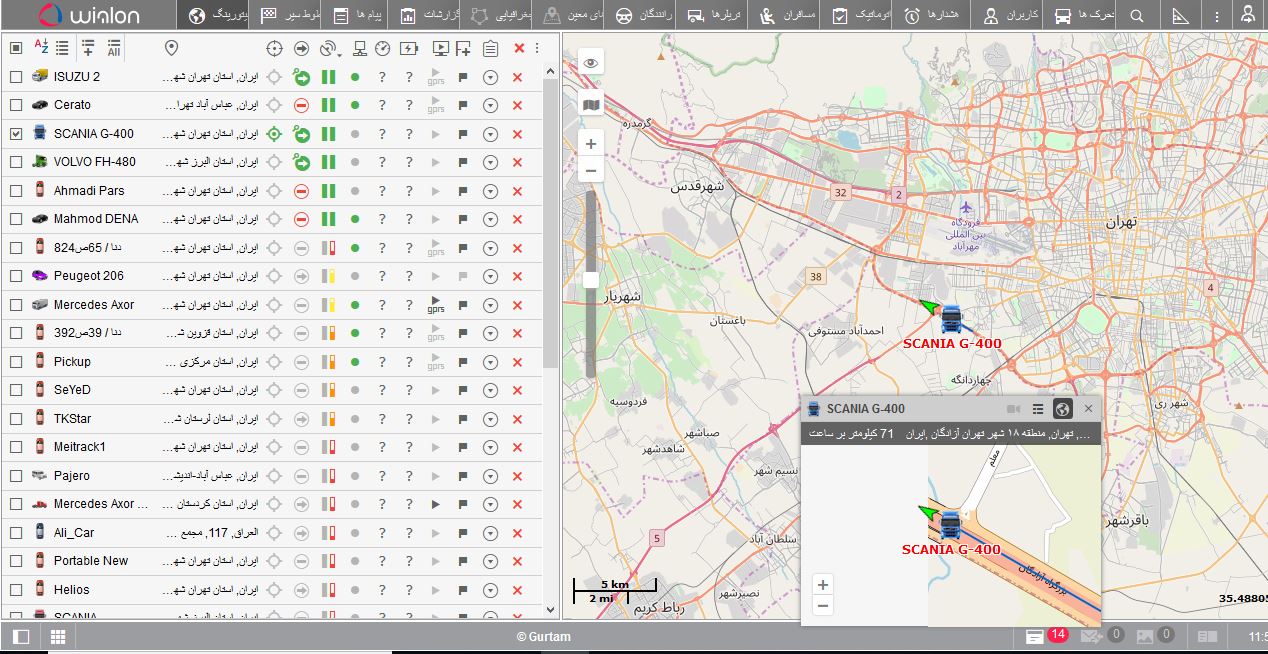The image size is (1268, 654).
Task: Check the Cerato checkbox
Action: [16, 105]
